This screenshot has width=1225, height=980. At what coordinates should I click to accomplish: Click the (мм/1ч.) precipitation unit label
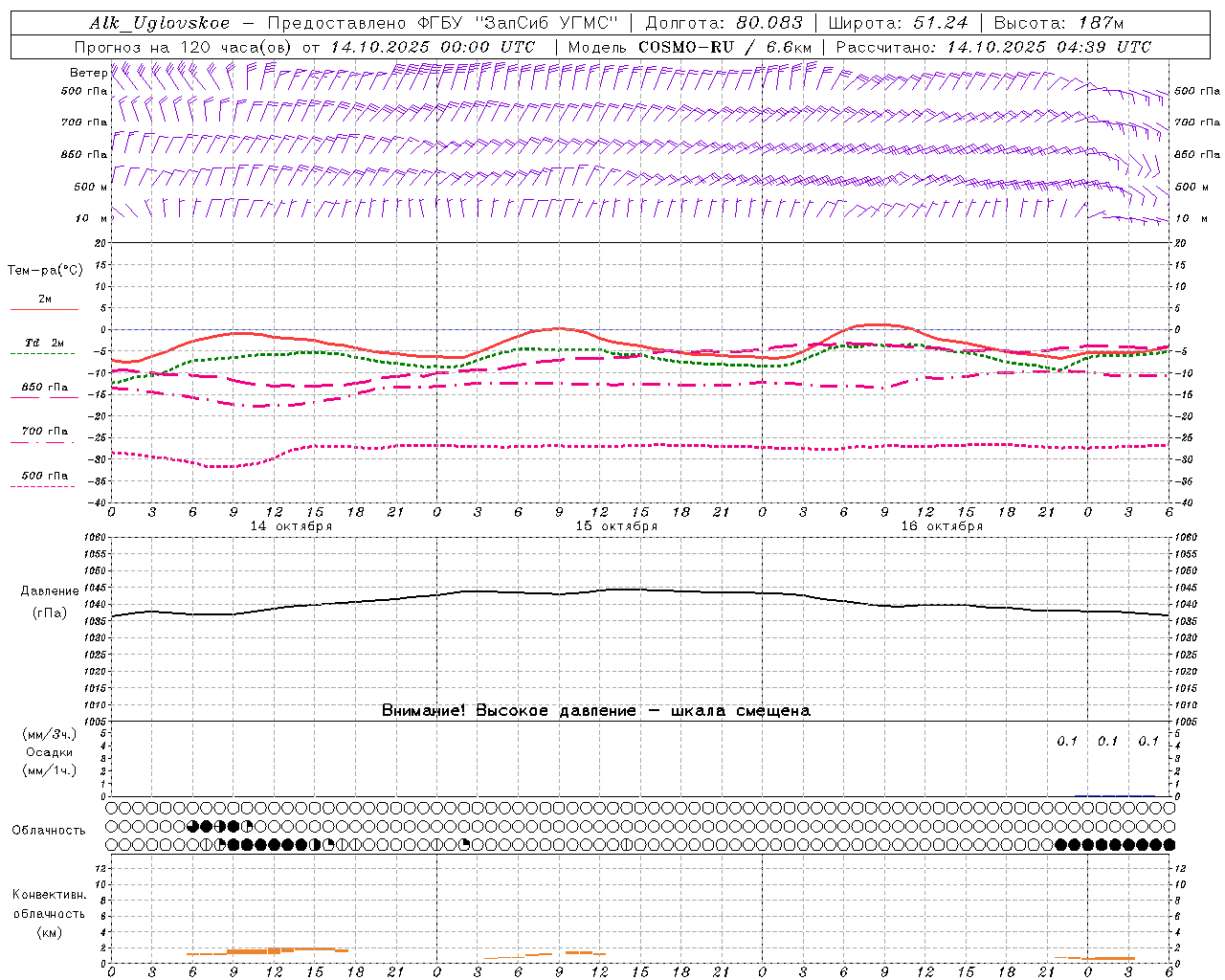click(50, 770)
